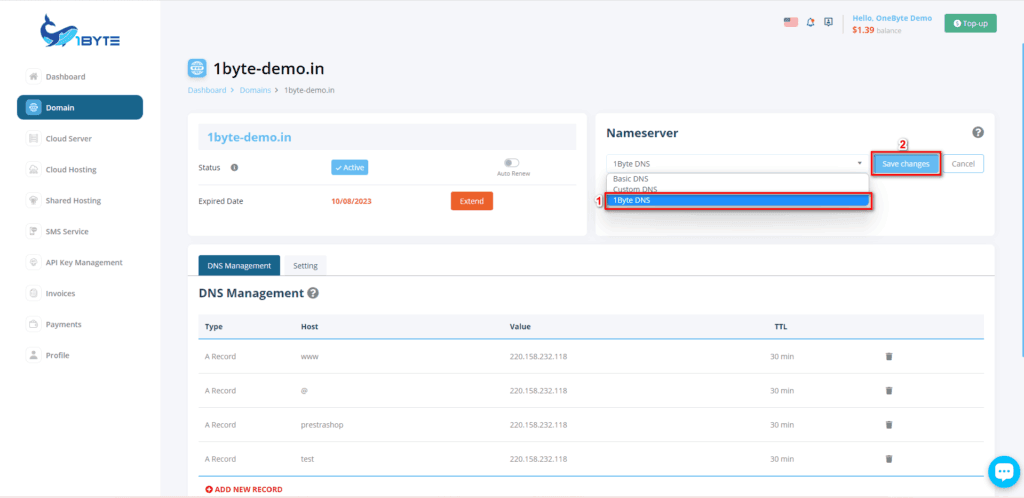
Task: Click the domain globe icon beside page title
Action: (197, 69)
